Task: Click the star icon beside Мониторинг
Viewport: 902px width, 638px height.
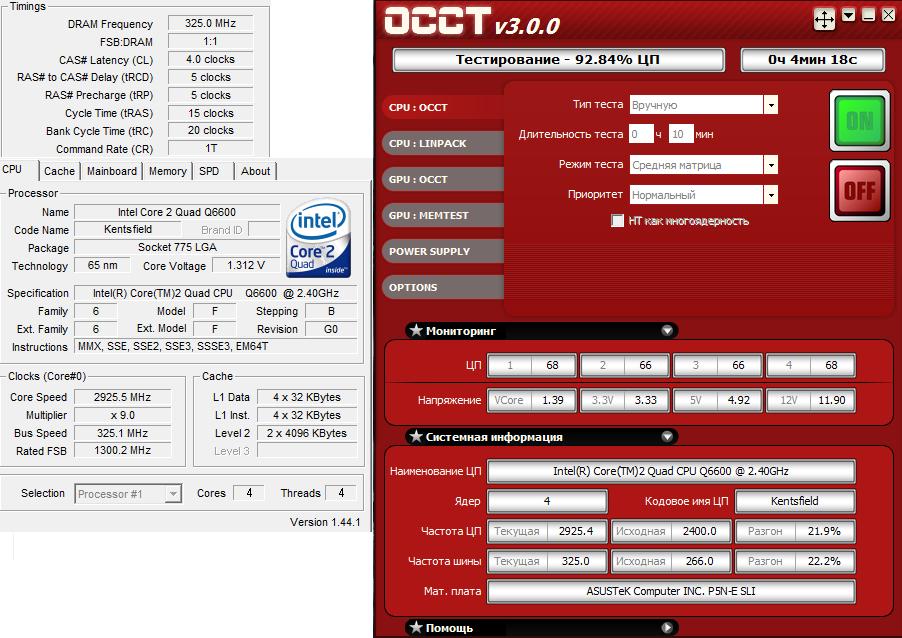Action: [416, 331]
